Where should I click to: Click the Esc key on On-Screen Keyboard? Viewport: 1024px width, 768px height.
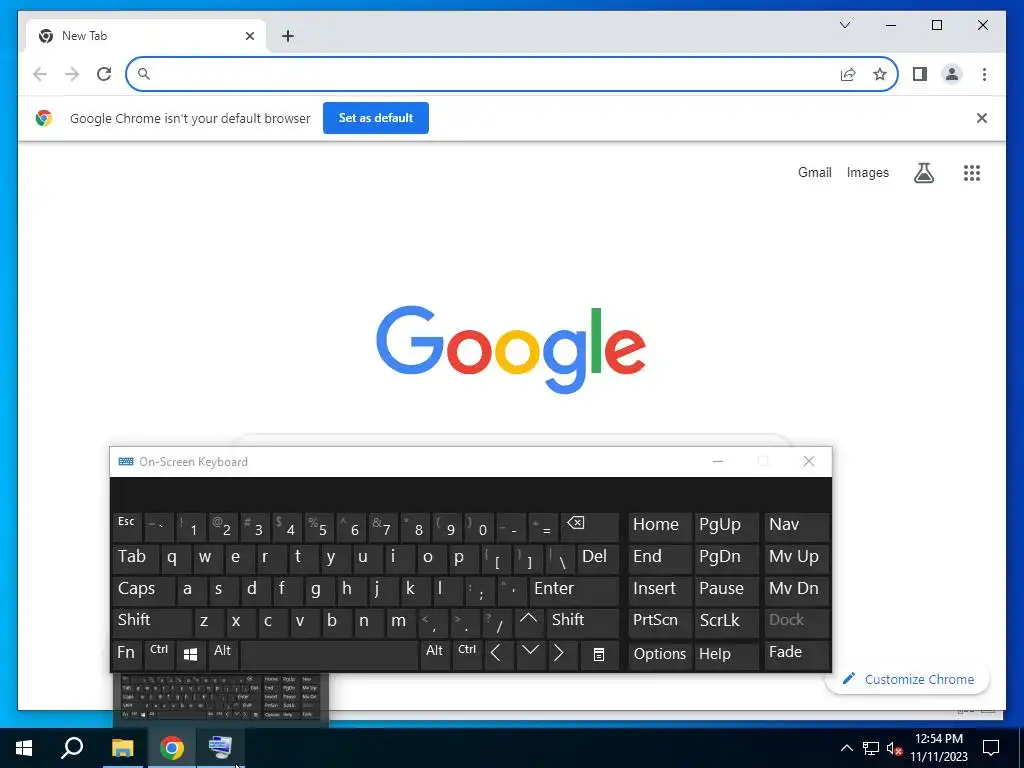point(127,526)
